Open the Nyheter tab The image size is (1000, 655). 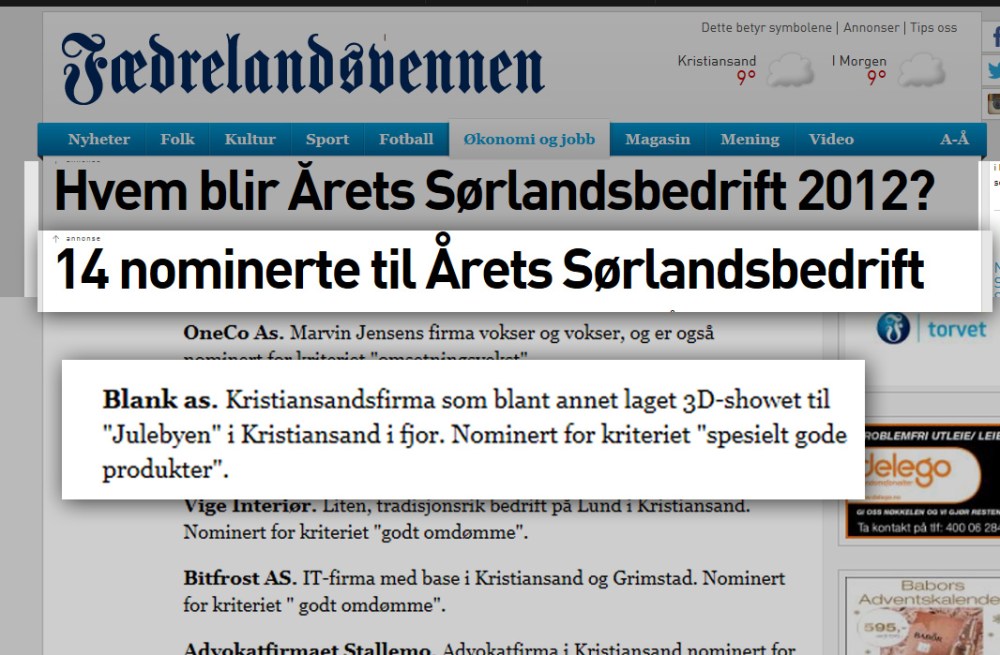(99, 139)
